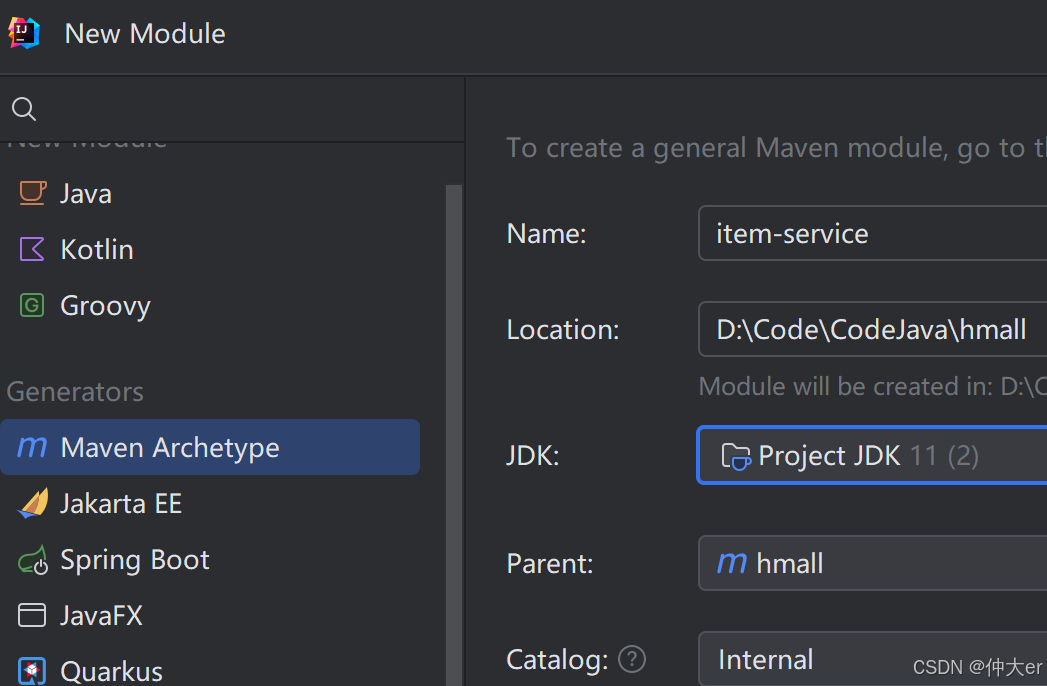The height and width of the screenshot is (686, 1047).
Task: Focus the module type search field
Action: point(232,109)
